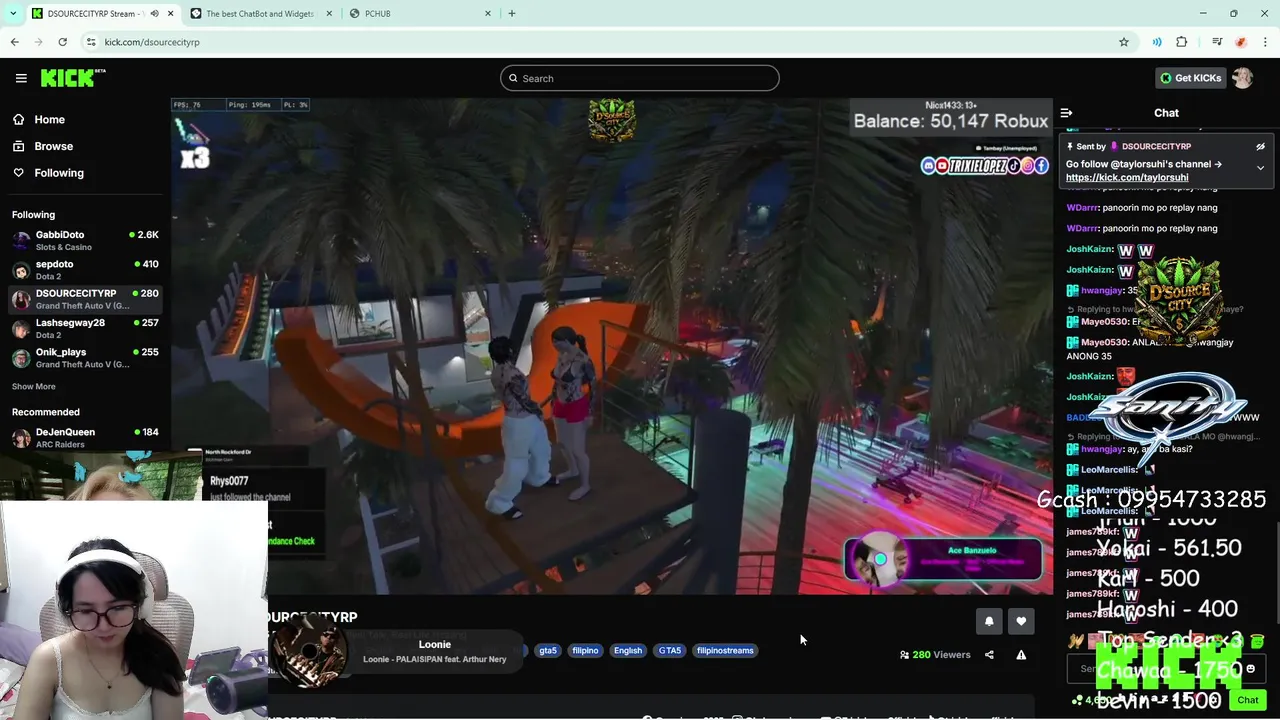Follow the channel with the heart button
Image resolution: width=1280 pixels, height=720 pixels.
pos(1021,622)
